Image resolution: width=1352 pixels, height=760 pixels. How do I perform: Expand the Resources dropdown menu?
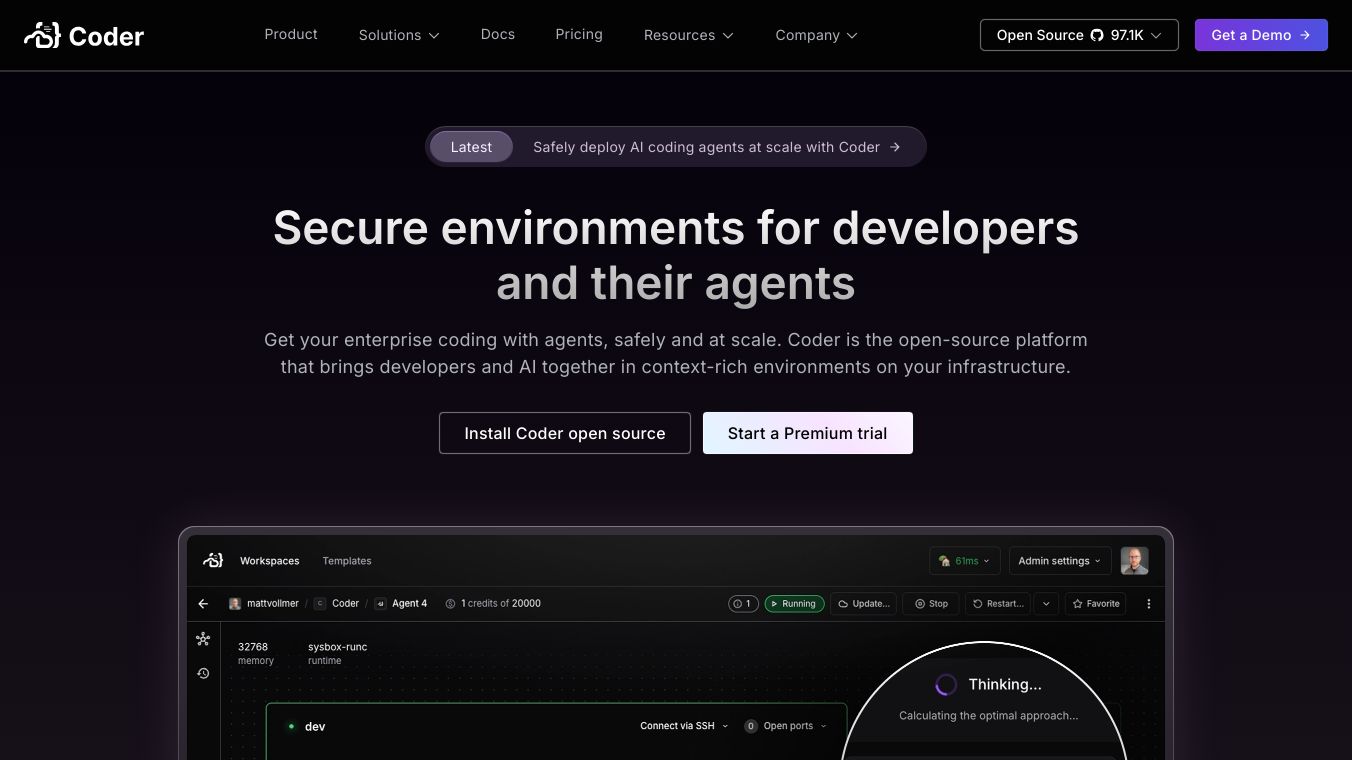pyautogui.click(x=688, y=35)
